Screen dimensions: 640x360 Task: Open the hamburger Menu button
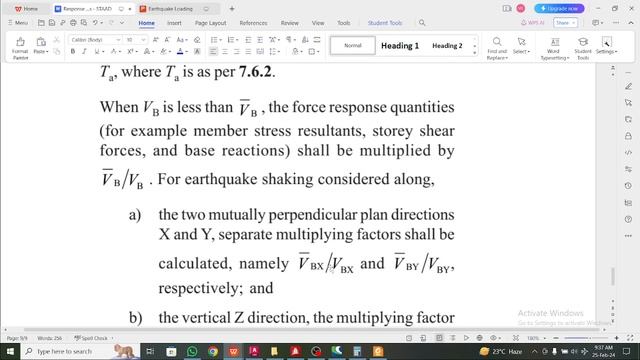pyautogui.click(x=18, y=23)
